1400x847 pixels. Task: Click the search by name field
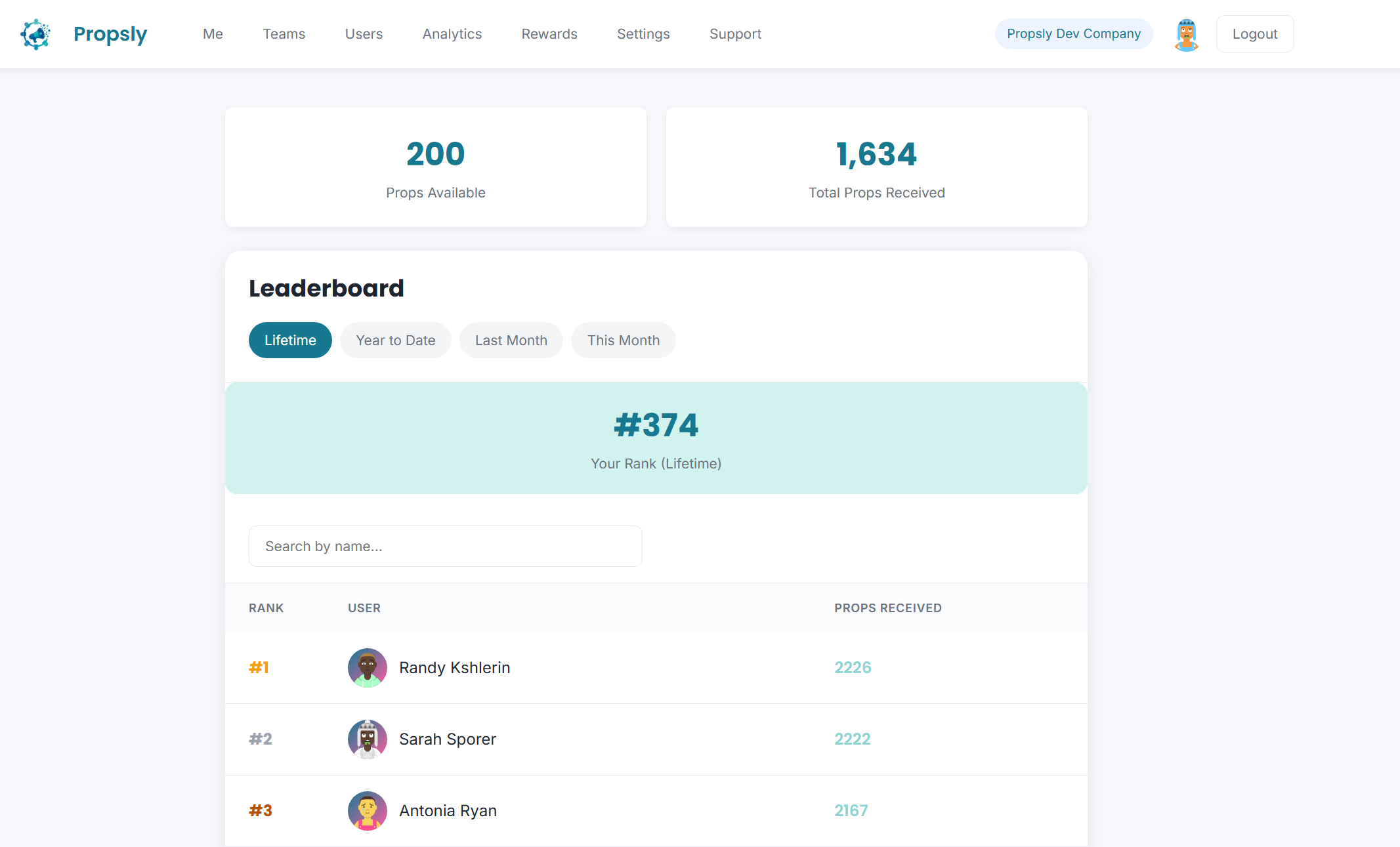tap(445, 546)
